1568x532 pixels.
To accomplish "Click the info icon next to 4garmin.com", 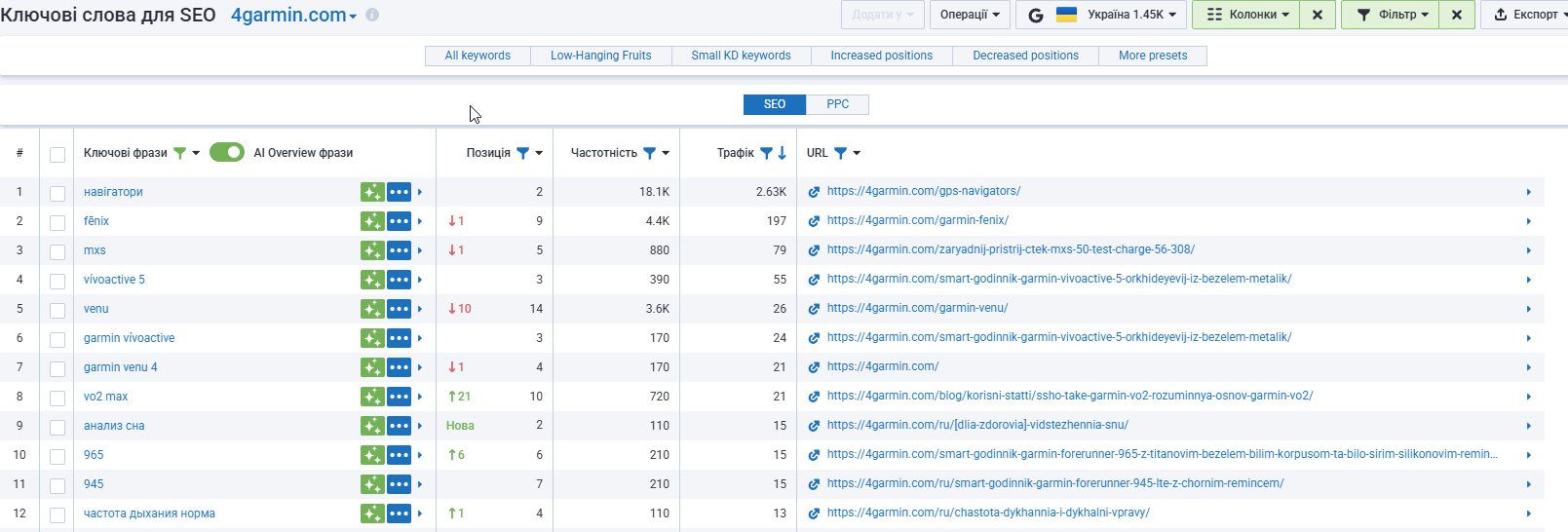I will click(372, 15).
